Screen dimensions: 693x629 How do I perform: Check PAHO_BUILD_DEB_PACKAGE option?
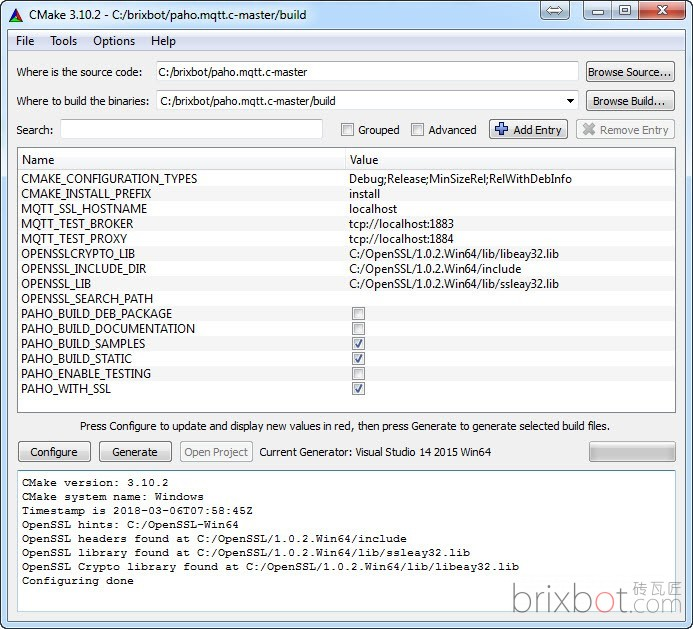358,314
